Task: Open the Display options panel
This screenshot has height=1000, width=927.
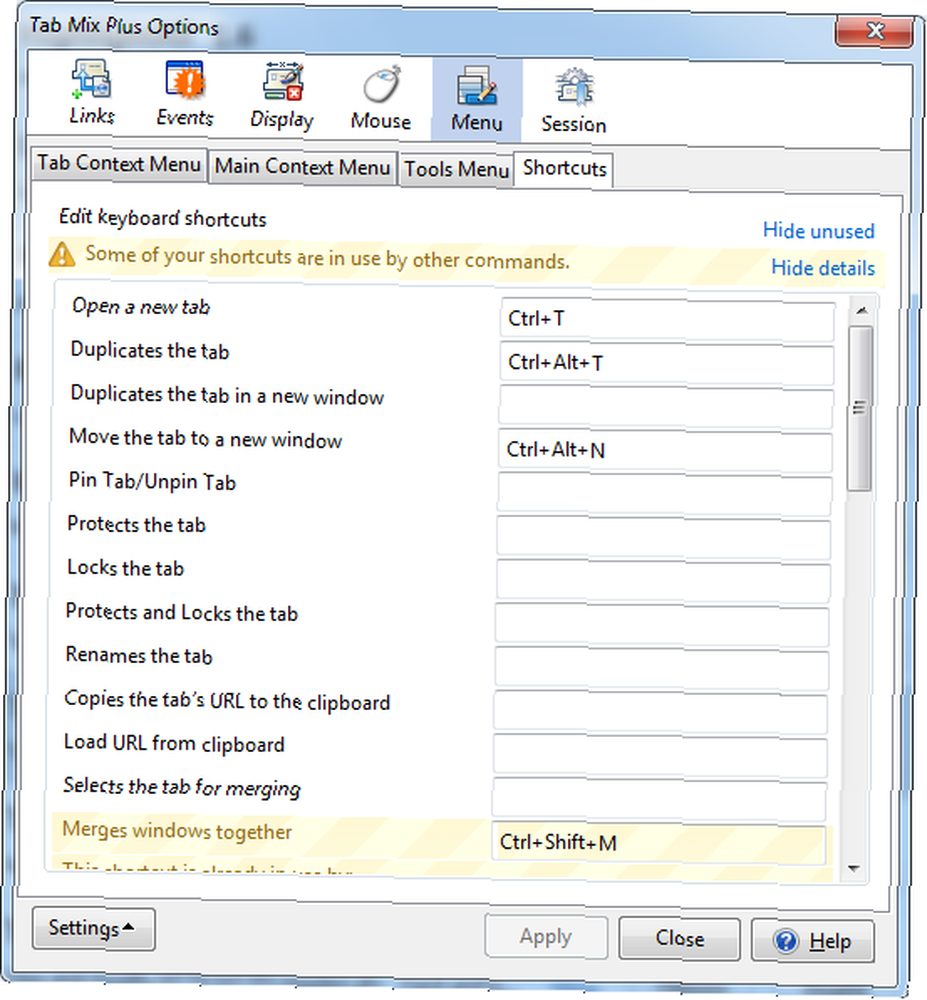Action: click(282, 96)
